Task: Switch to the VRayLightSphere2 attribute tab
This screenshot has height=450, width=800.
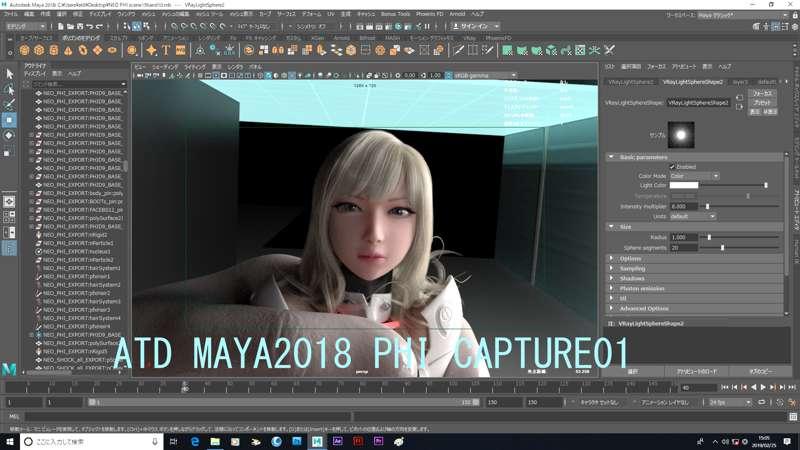Action: tap(631, 82)
